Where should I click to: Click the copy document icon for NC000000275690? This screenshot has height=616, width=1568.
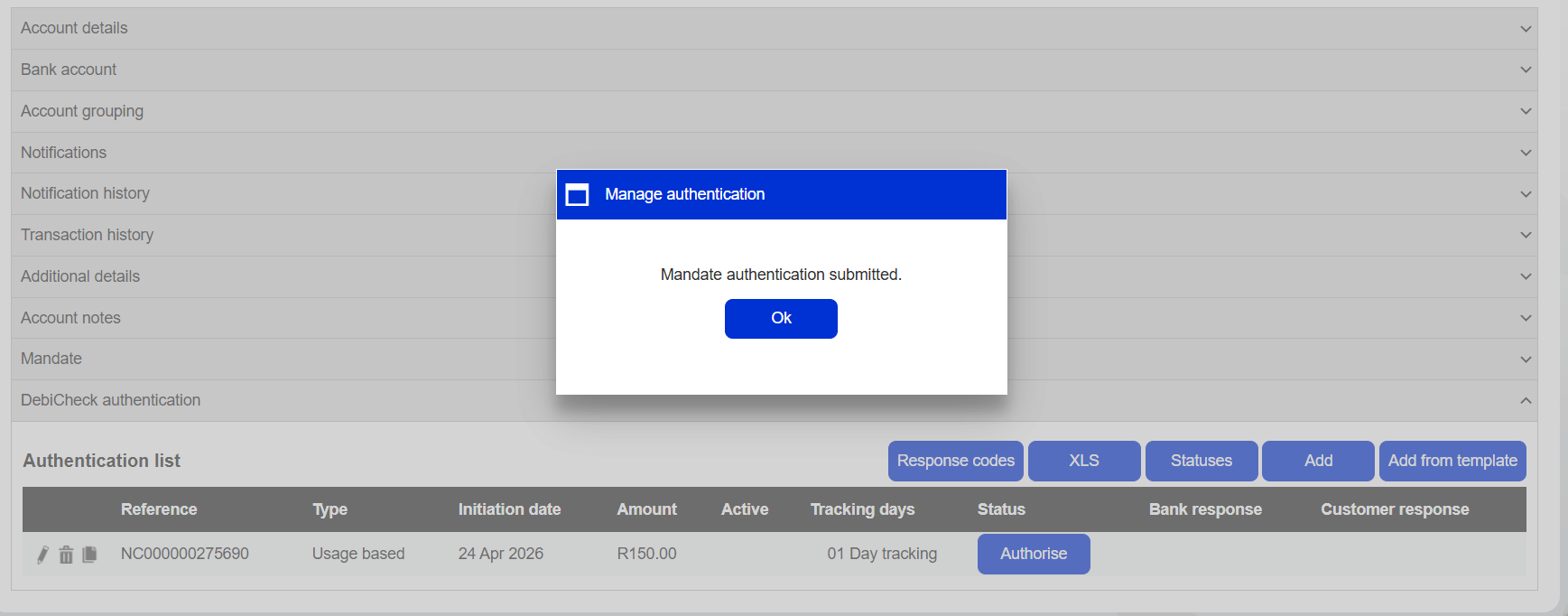(x=89, y=555)
